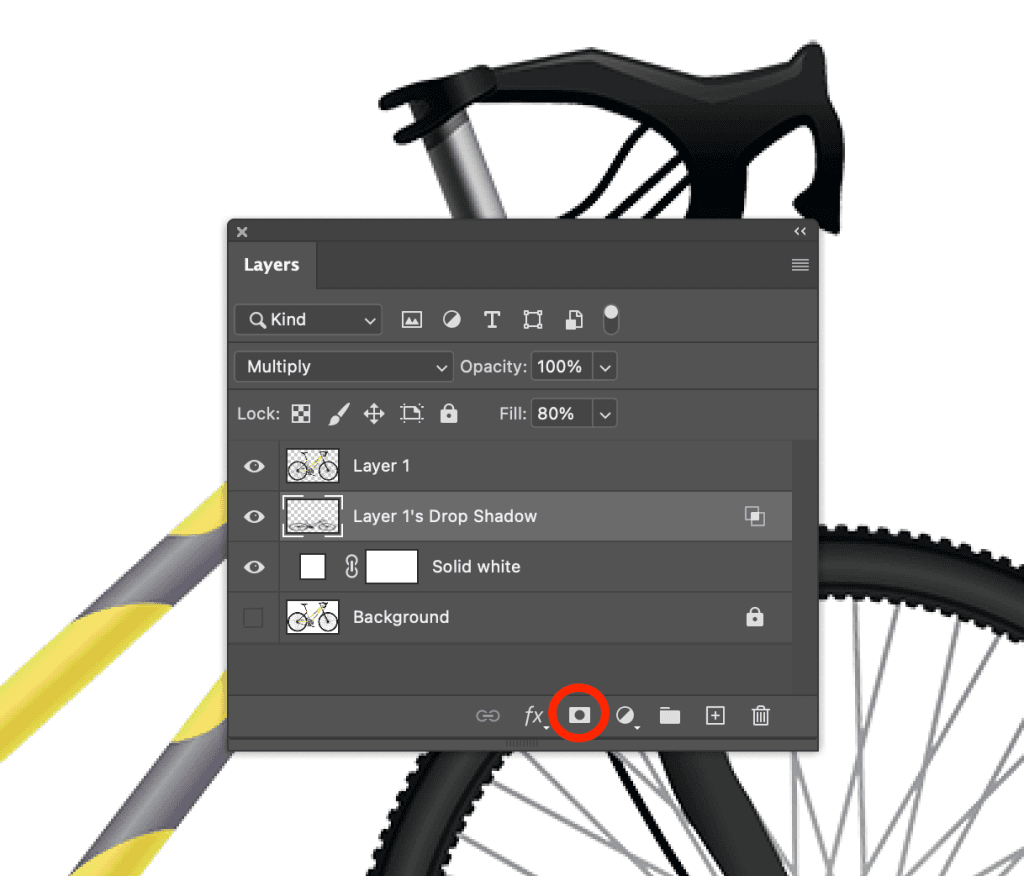The image size is (1024, 876).
Task: Select the Layers tab
Action: (x=272, y=265)
